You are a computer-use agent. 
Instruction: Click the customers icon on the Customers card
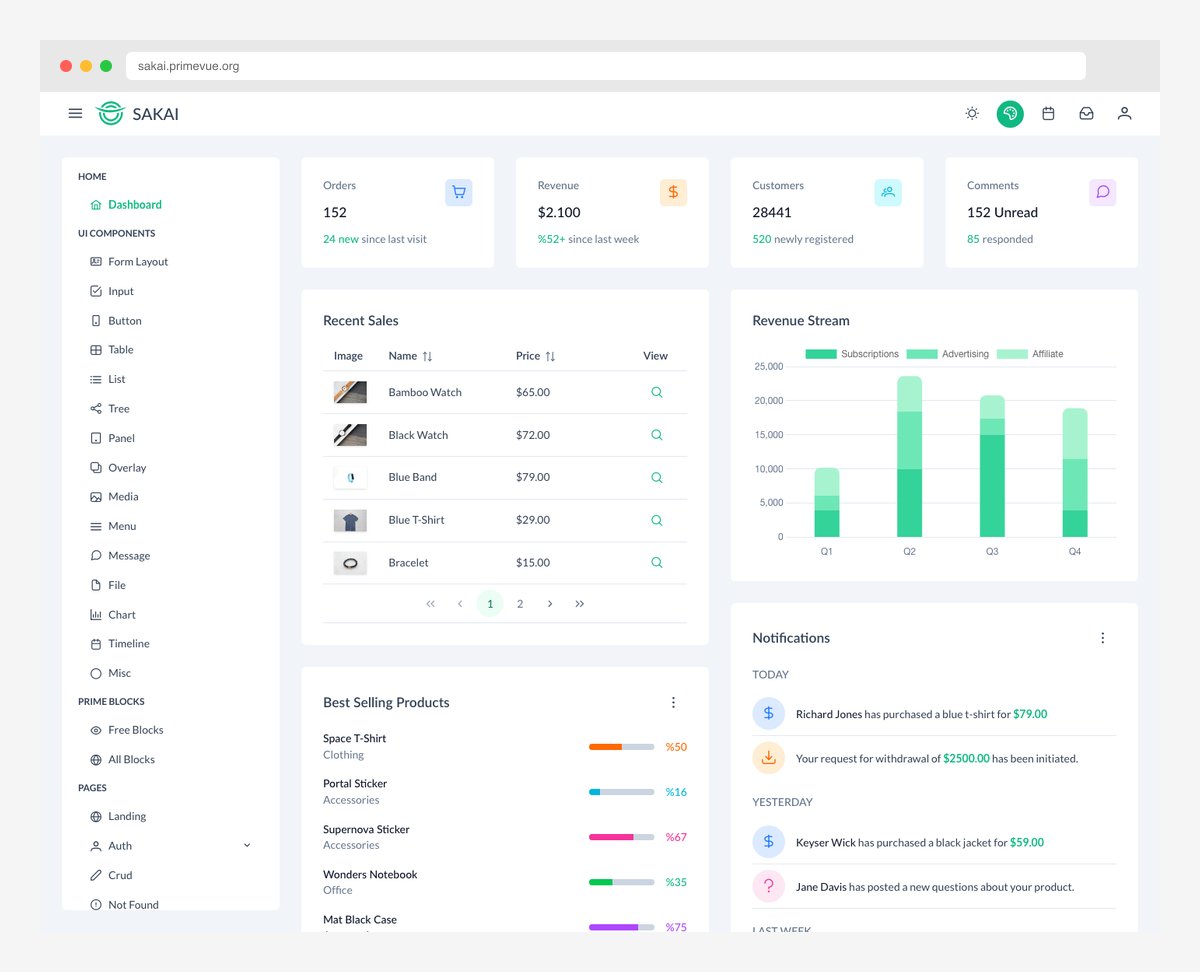point(888,192)
